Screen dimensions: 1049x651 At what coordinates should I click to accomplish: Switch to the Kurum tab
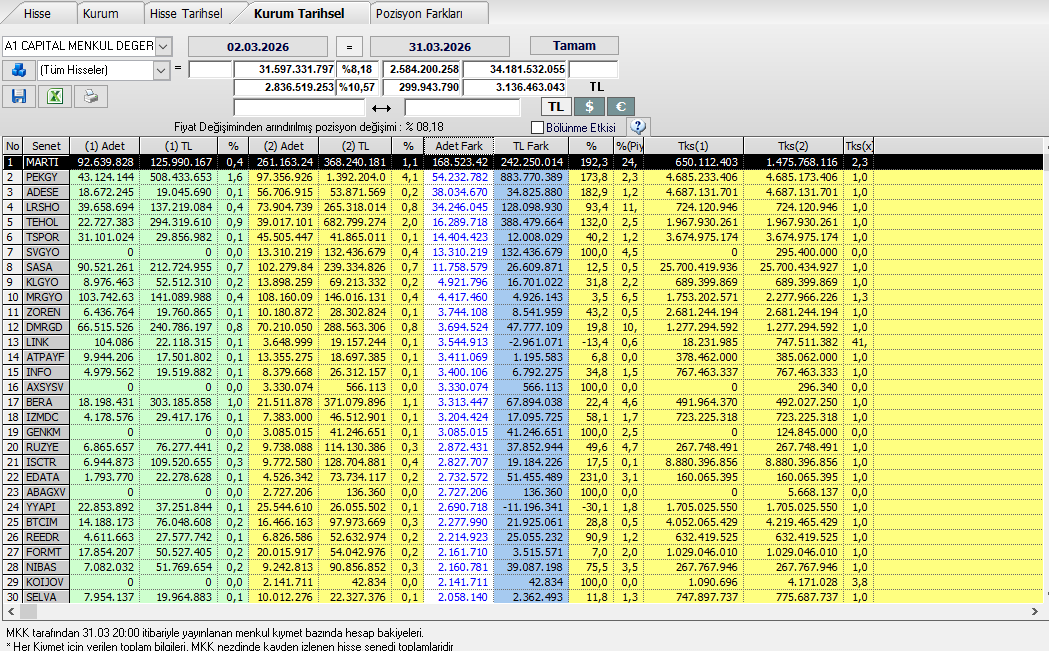(101, 13)
